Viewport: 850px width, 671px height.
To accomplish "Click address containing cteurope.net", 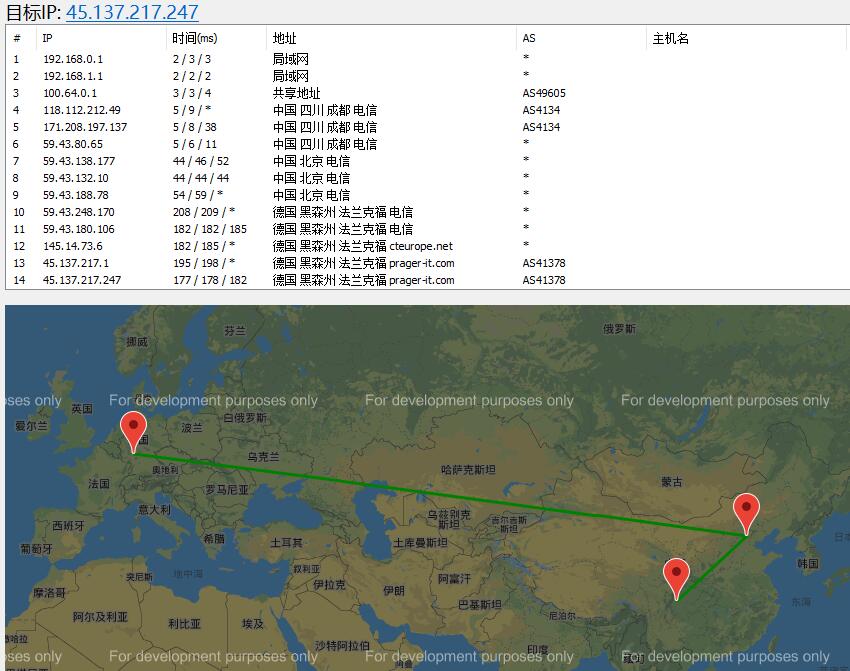I will [363, 246].
